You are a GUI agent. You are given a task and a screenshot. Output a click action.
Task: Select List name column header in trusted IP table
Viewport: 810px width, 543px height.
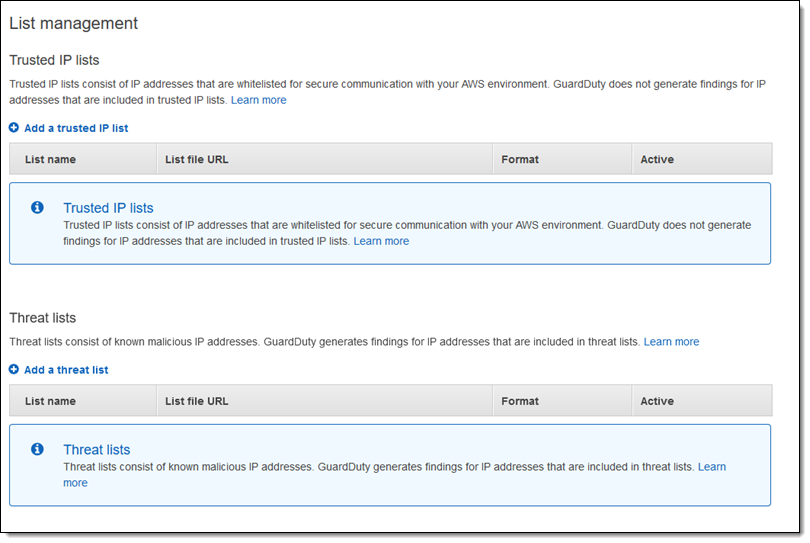pos(50,159)
